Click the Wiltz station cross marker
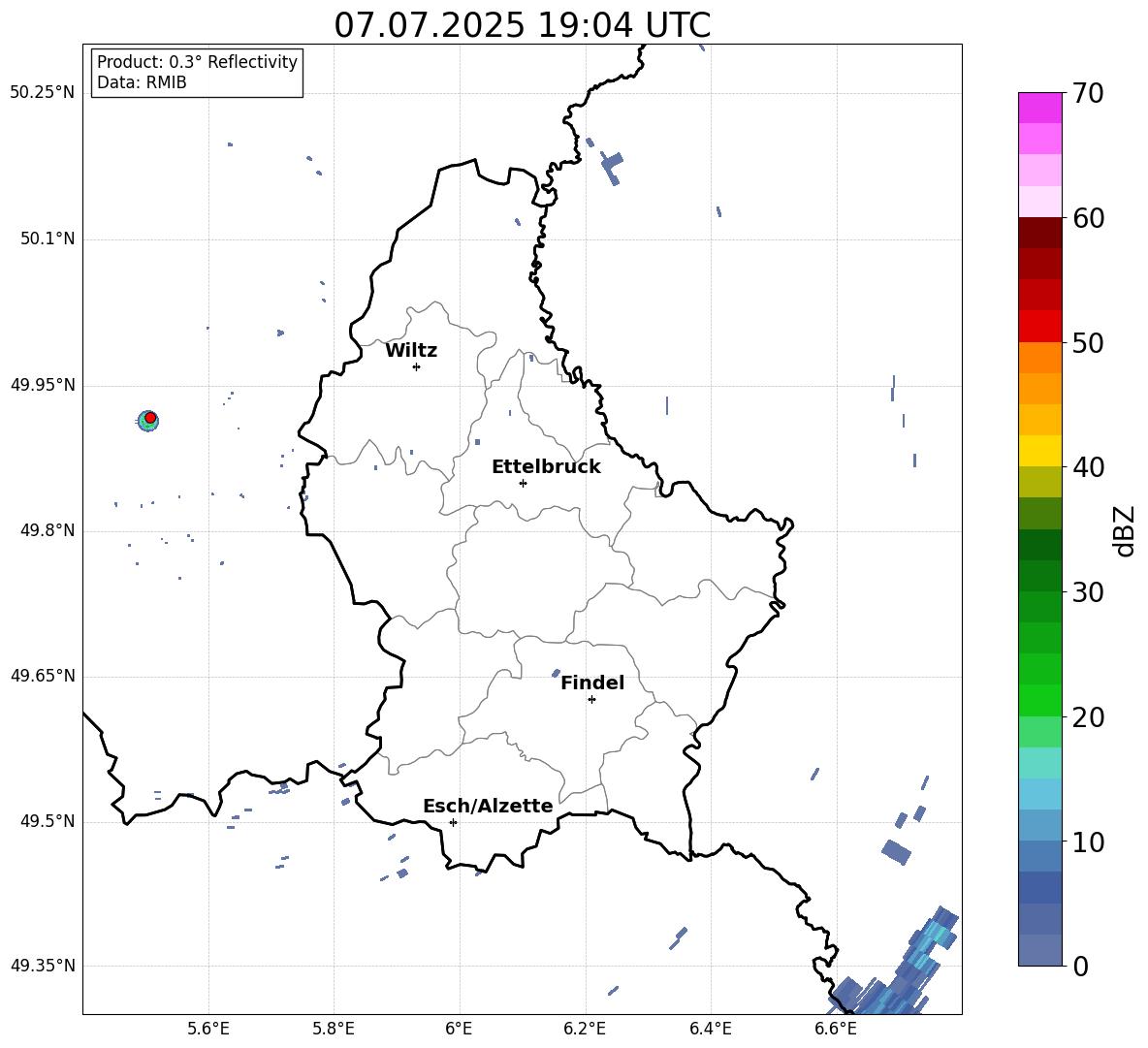The height and width of the screenshot is (1048, 1148). 416,366
